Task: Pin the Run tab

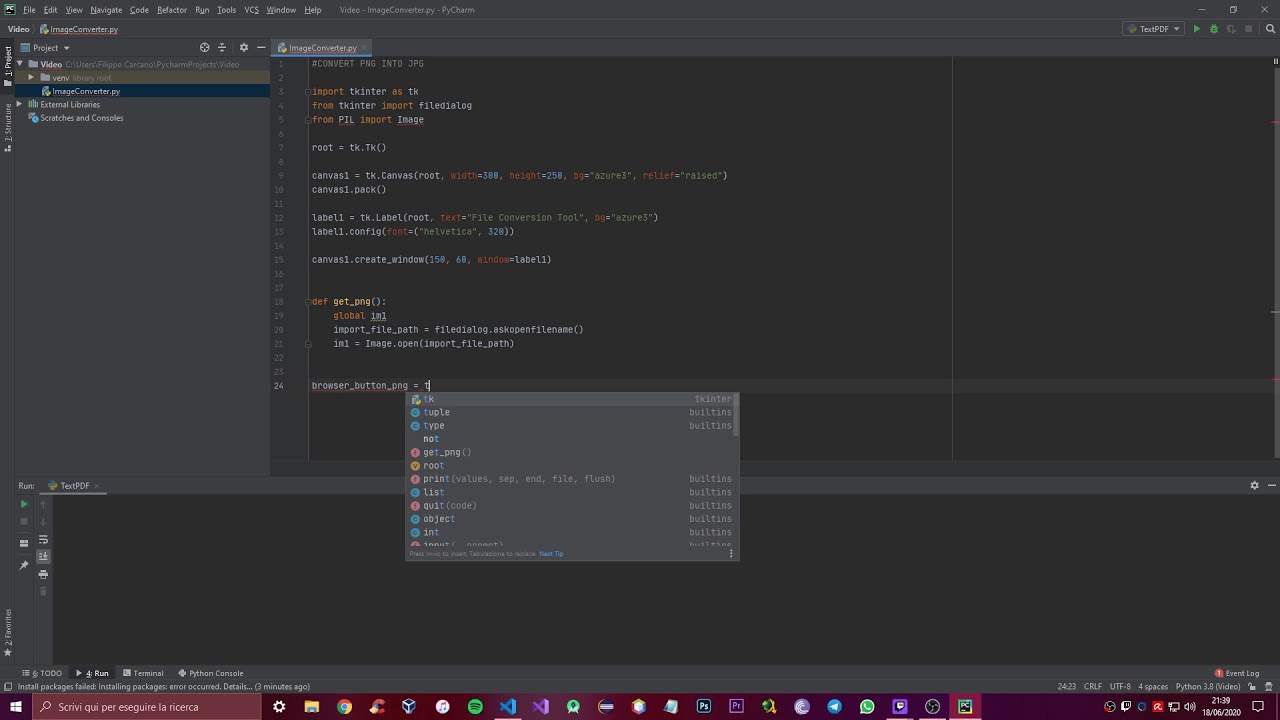Action: 24,565
